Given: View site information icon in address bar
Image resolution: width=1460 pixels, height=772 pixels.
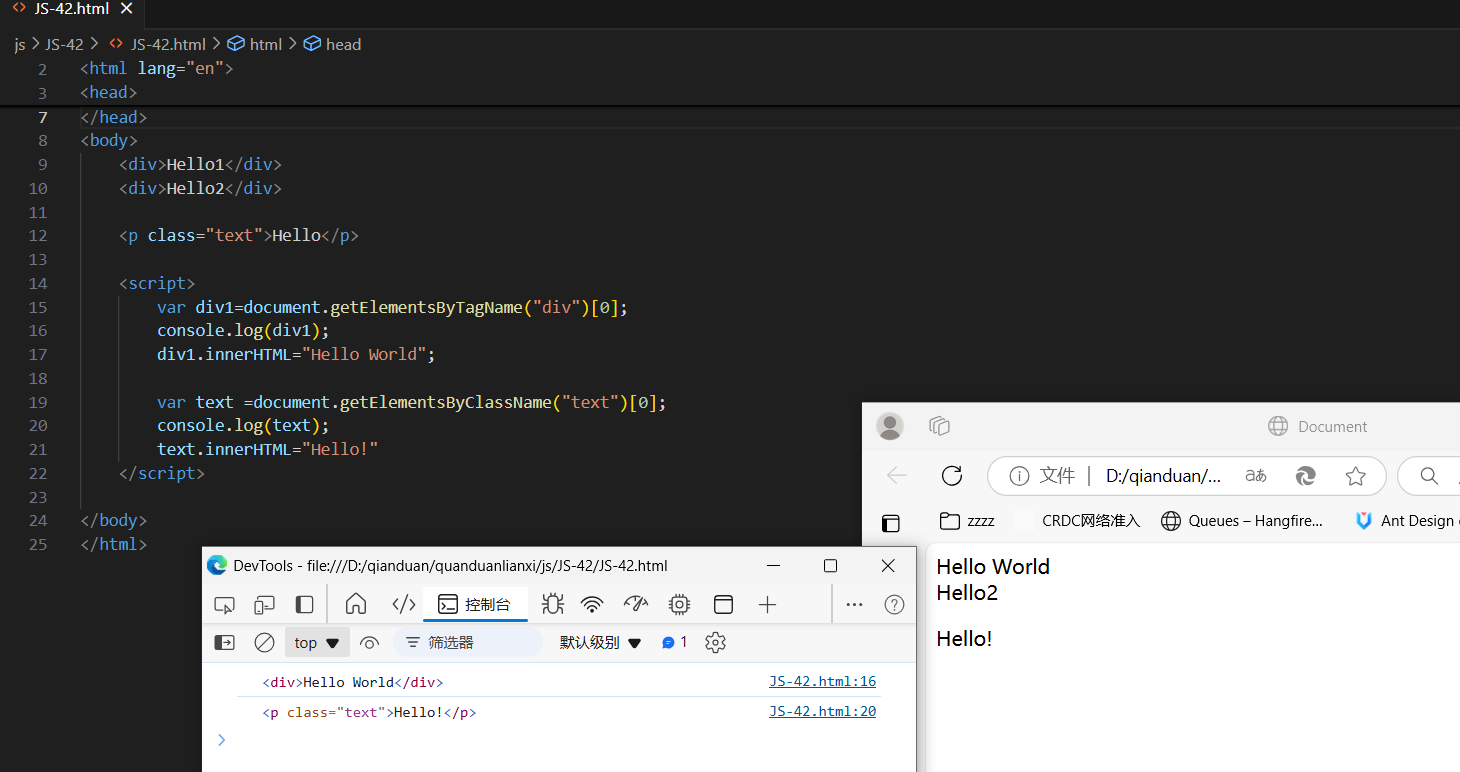Looking at the screenshot, I should coord(1018,476).
